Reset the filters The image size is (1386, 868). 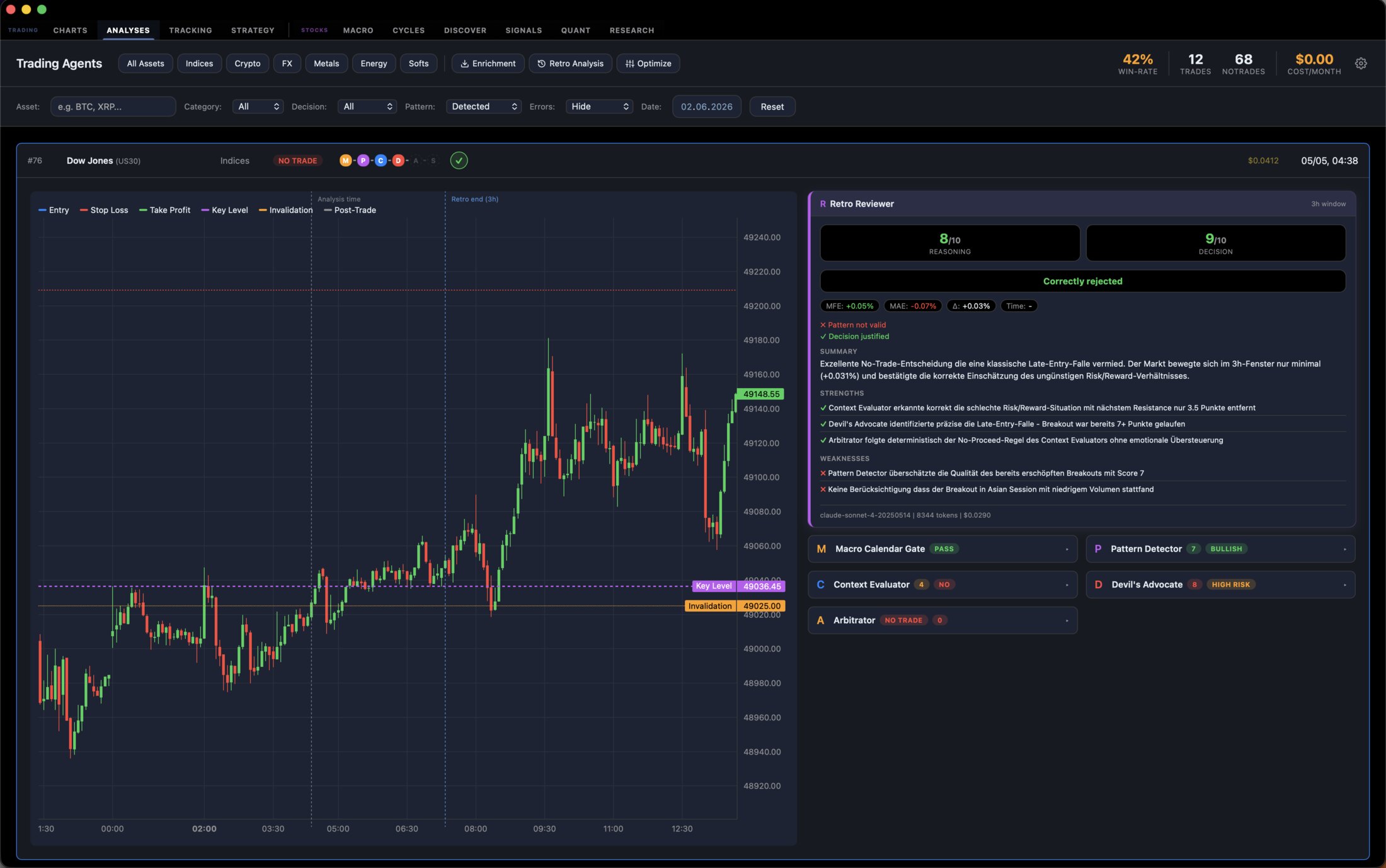[772, 107]
